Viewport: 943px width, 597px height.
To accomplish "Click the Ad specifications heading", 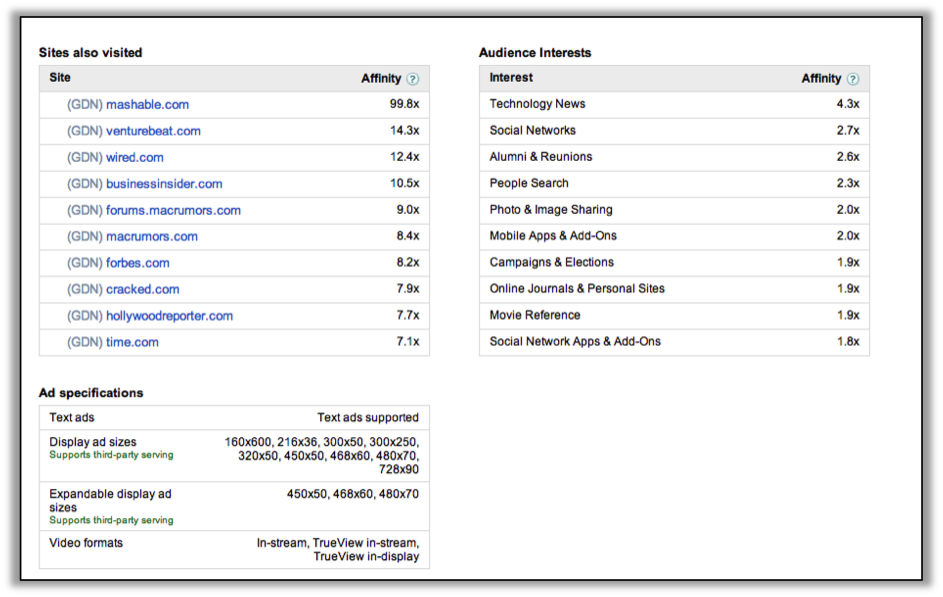I will [x=91, y=393].
